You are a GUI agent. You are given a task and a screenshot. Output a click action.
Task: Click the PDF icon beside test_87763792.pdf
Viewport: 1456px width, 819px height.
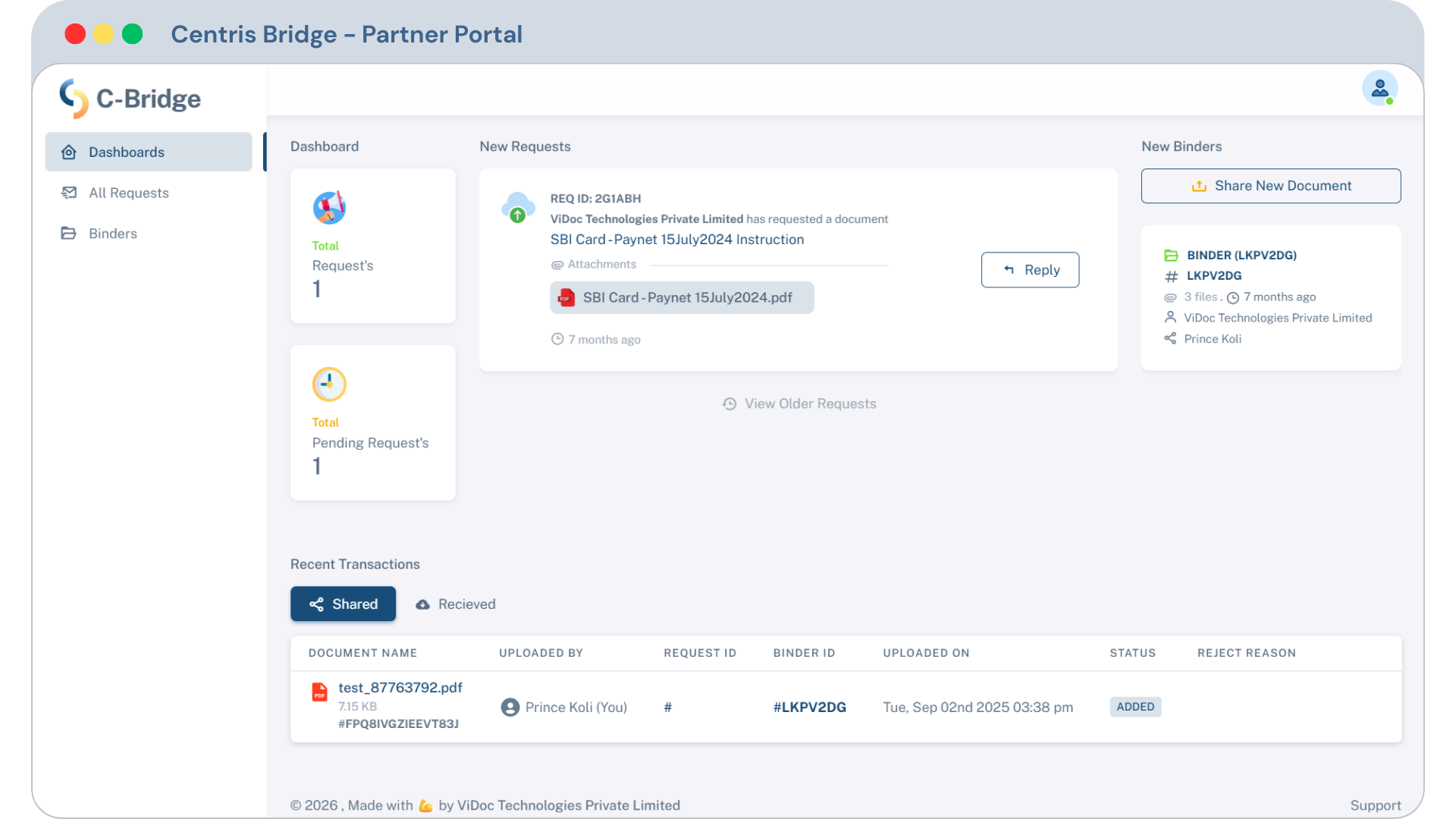pyautogui.click(x=319, y=692)
